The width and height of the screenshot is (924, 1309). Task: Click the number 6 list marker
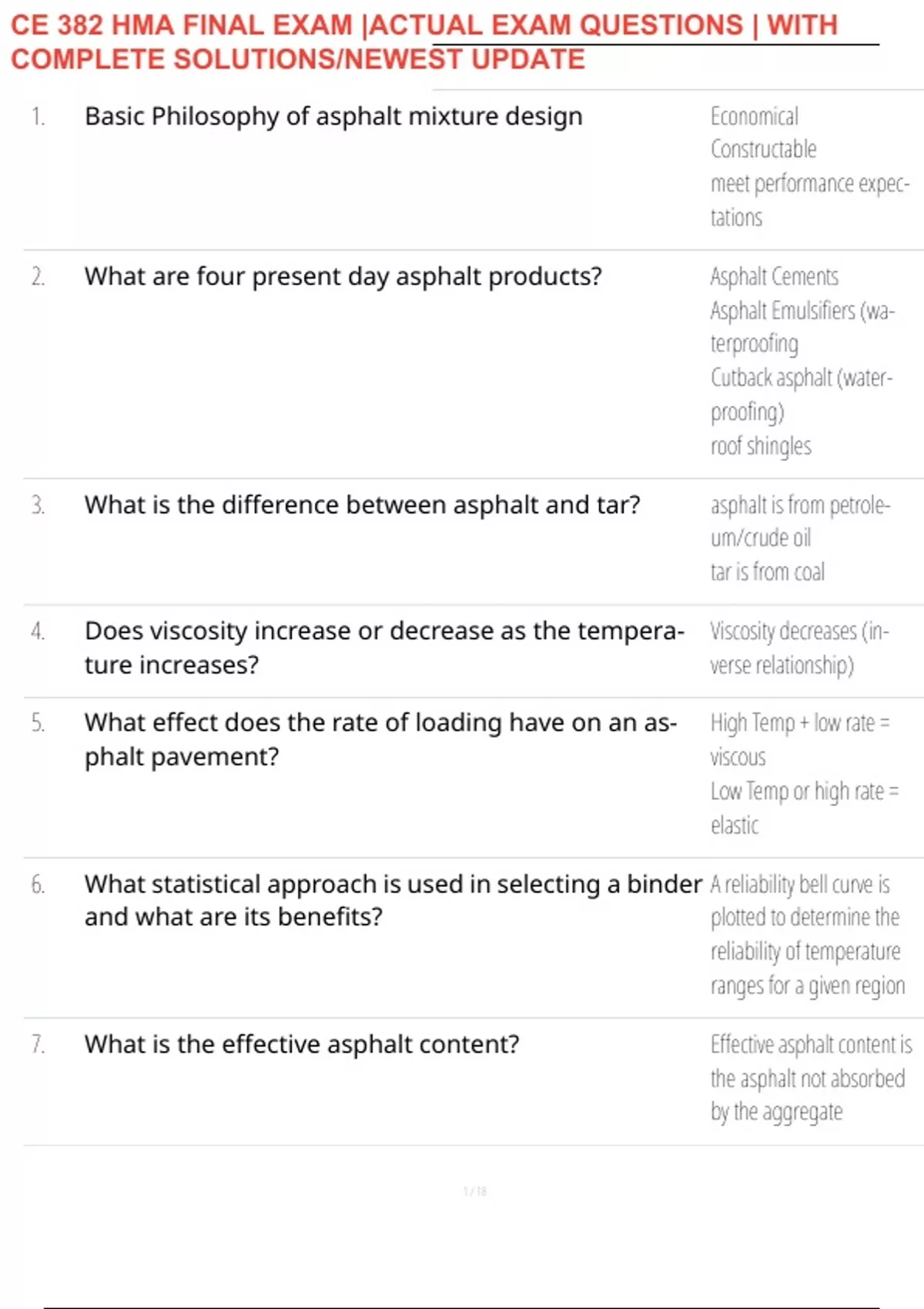click(x=38, y=884)
